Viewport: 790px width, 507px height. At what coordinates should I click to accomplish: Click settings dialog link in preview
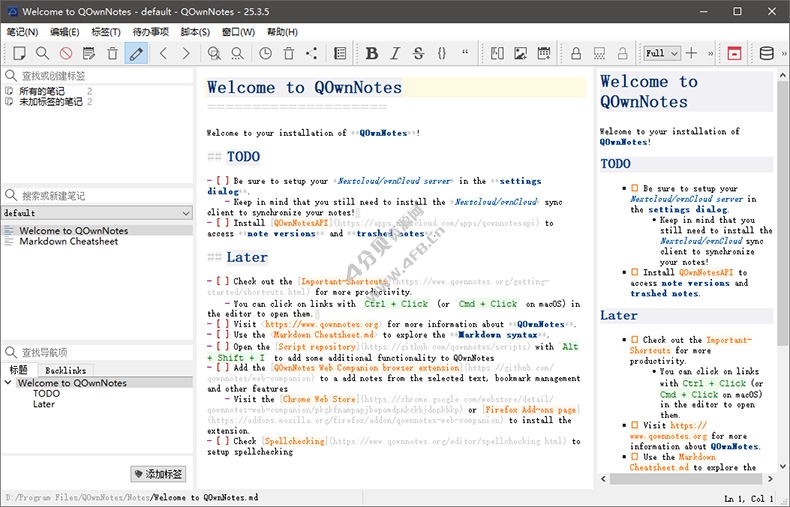coord(688,210)
